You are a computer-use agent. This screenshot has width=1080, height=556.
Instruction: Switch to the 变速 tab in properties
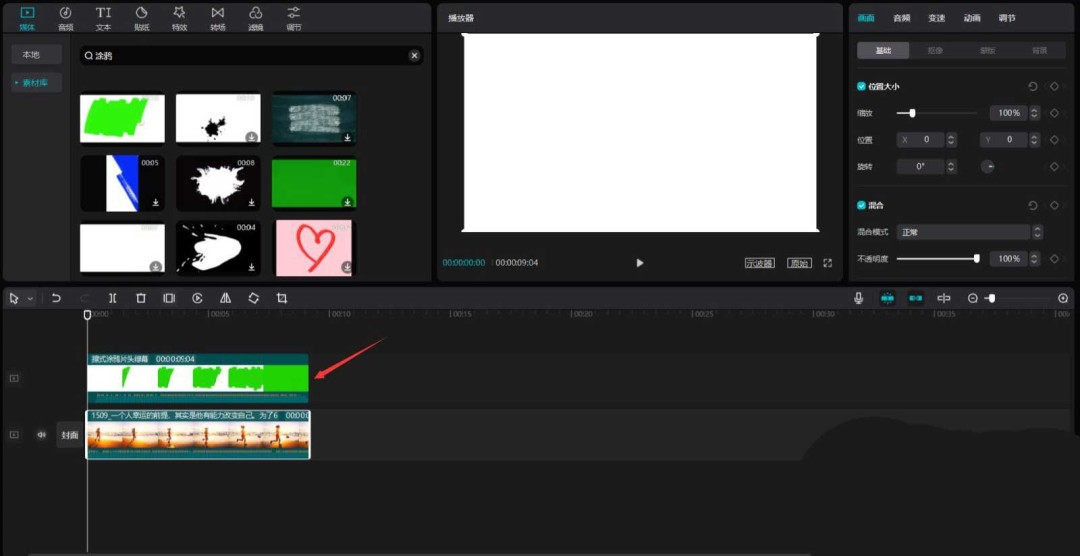pyautogui.click(x=936, y=18)
